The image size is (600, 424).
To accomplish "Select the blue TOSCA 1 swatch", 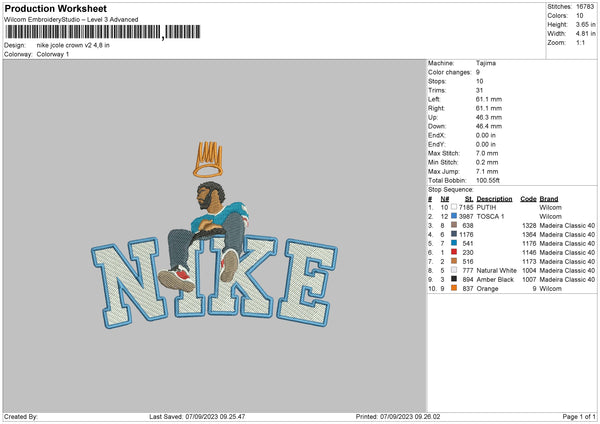I will point(454,216).
